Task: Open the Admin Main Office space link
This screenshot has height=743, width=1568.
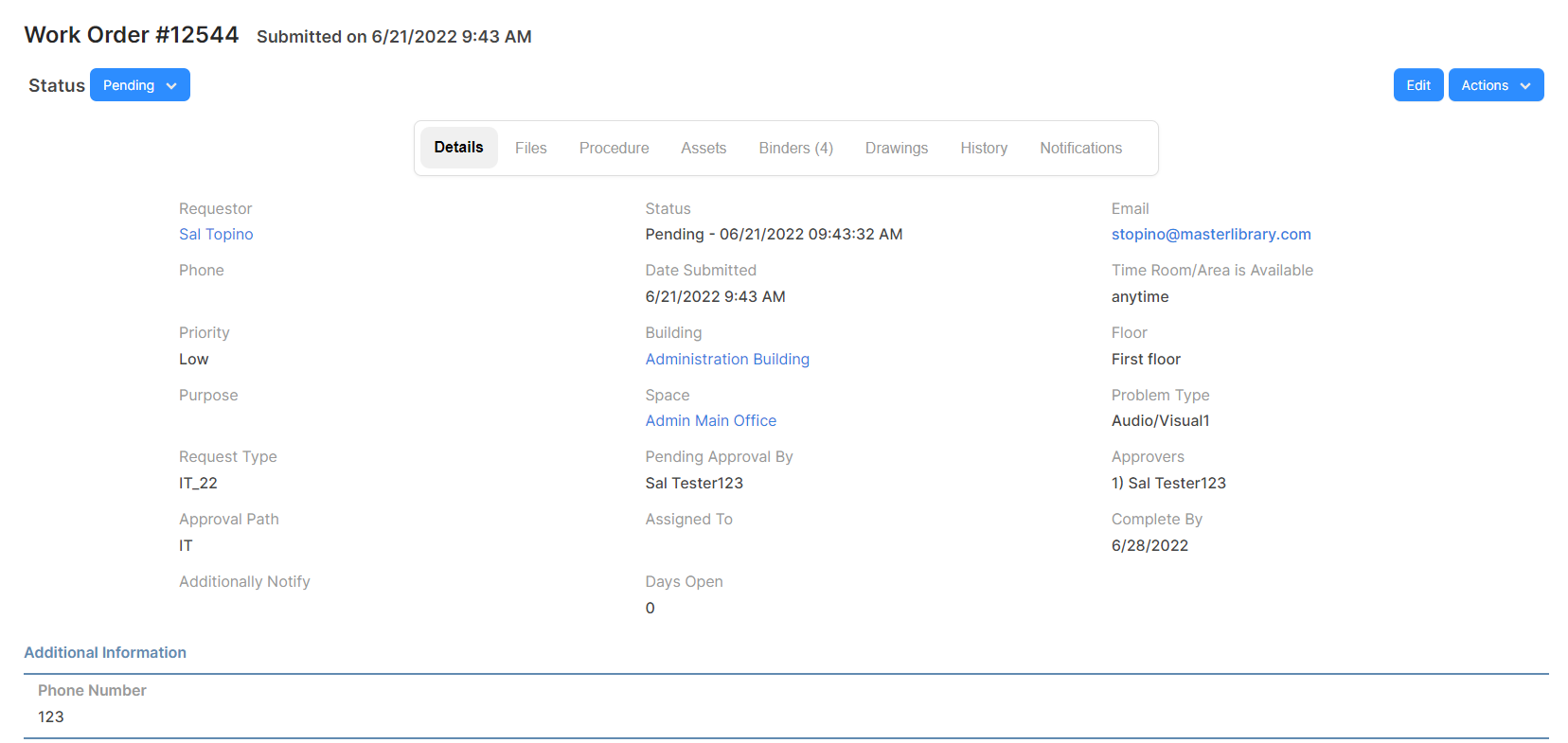Action: pos(711,420)
